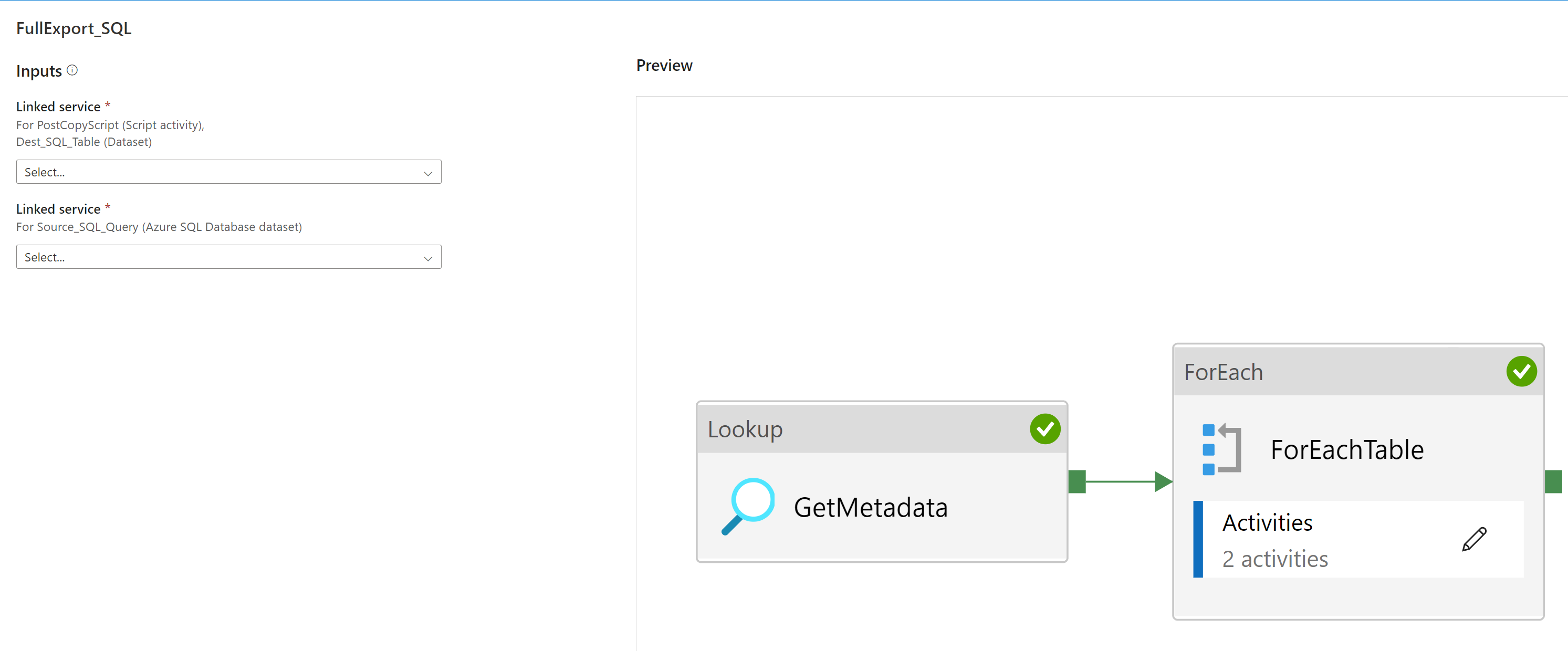1568x651 pixels.
Task: Open the Source_SQL_Query linked service dropdown
Action: 228,257
